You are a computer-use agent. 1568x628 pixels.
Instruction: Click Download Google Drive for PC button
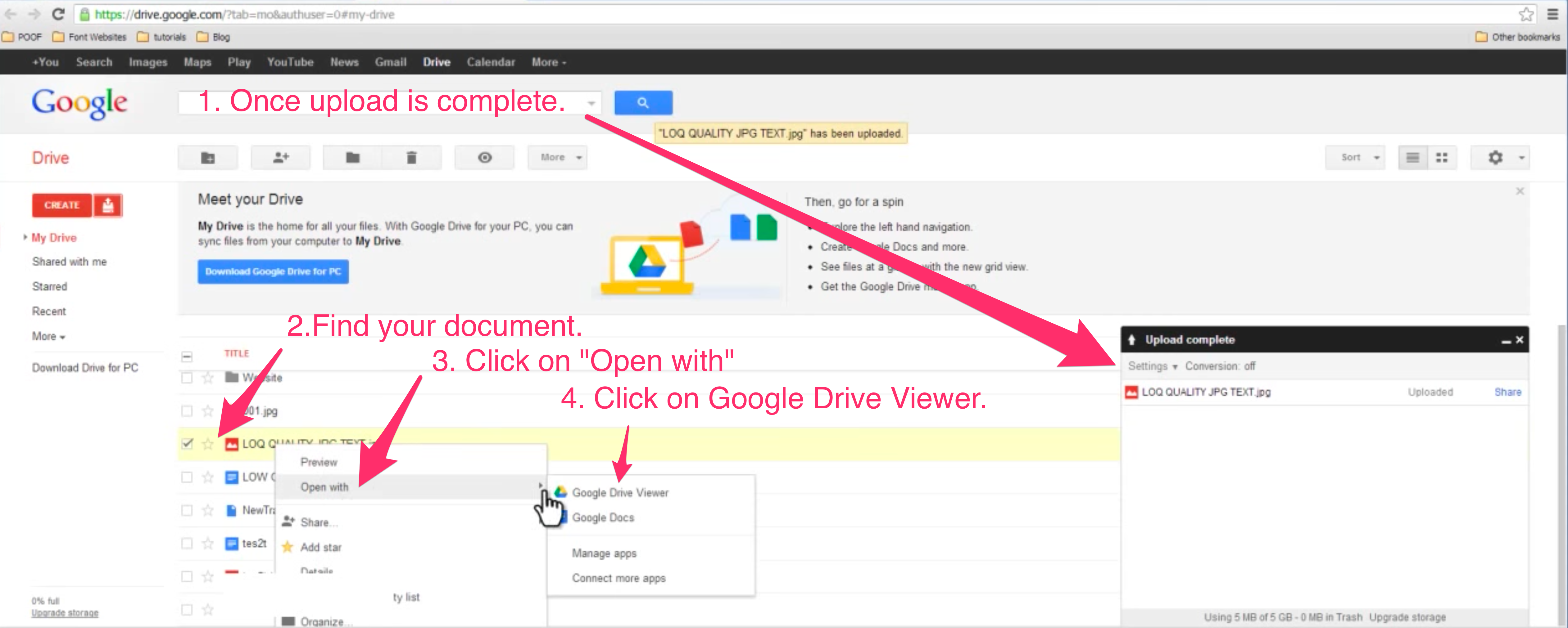(273, 271)
